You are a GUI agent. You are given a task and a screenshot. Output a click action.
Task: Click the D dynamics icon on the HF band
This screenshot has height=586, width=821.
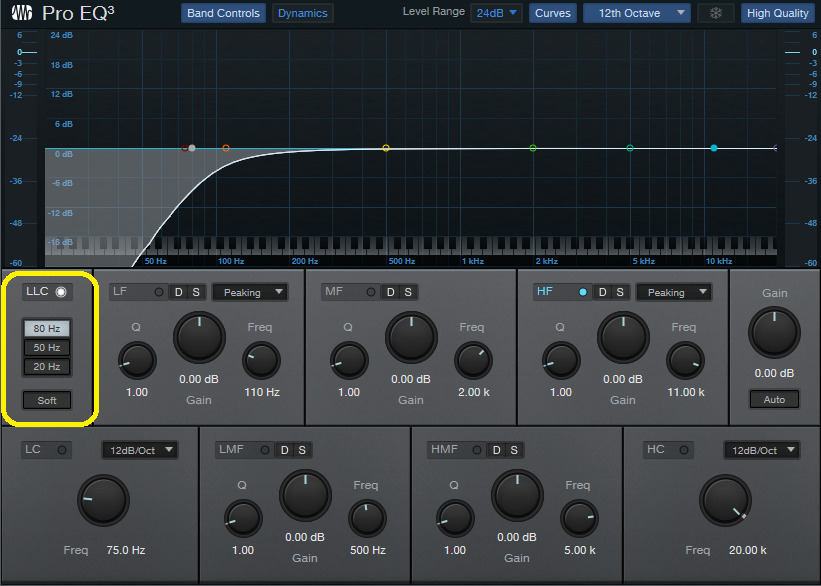tap(600, 293)
